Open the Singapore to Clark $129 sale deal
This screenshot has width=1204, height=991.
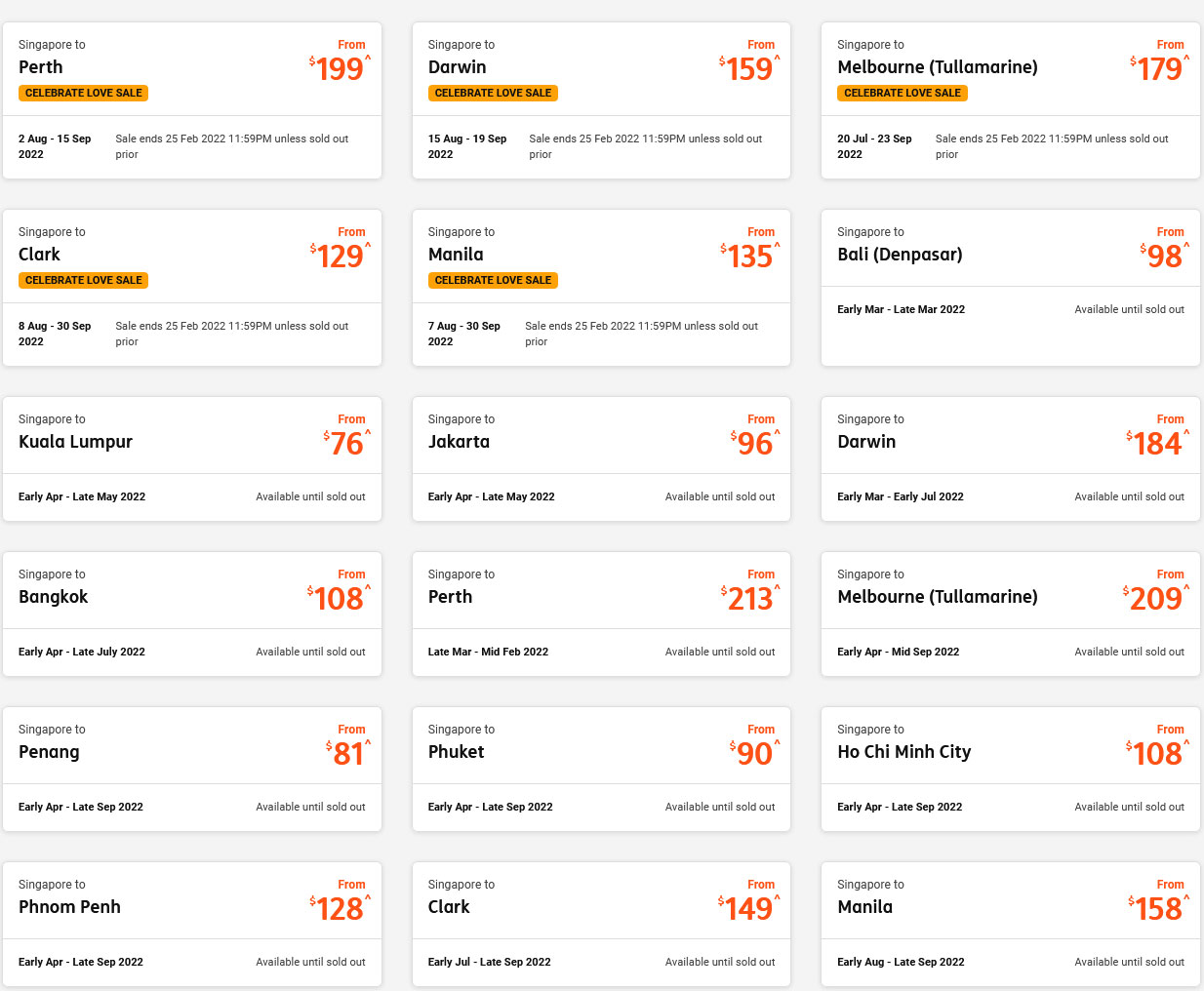(x=192, y=285)
